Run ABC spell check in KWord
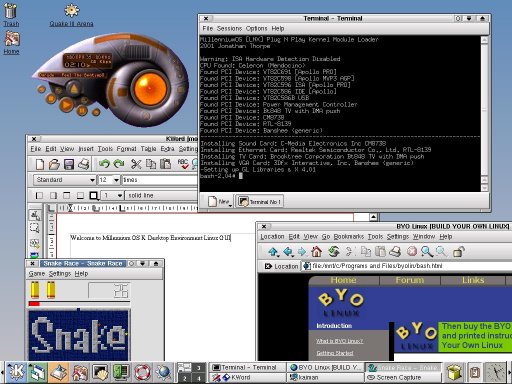512x384 pixels. click(183, 164)
